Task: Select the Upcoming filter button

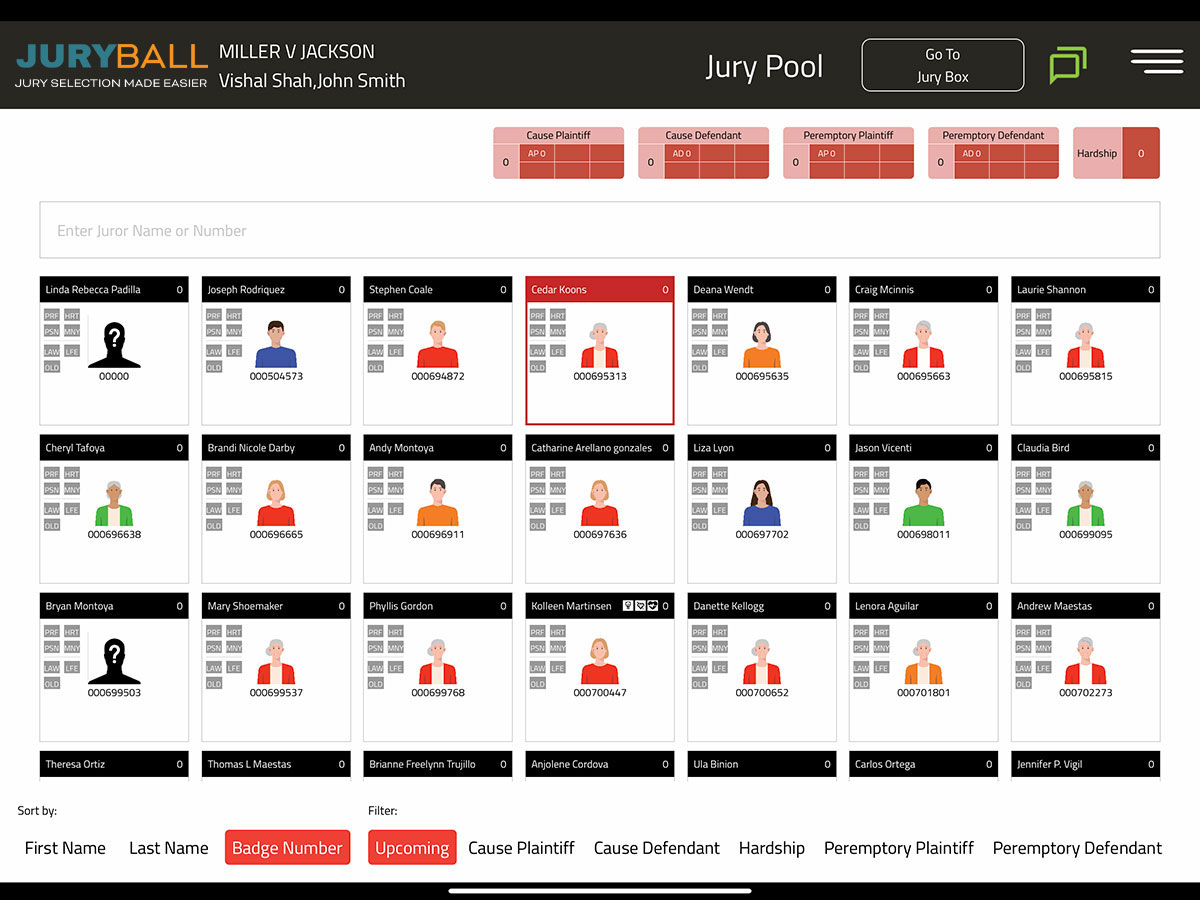Action: click(x=412, y=848)
